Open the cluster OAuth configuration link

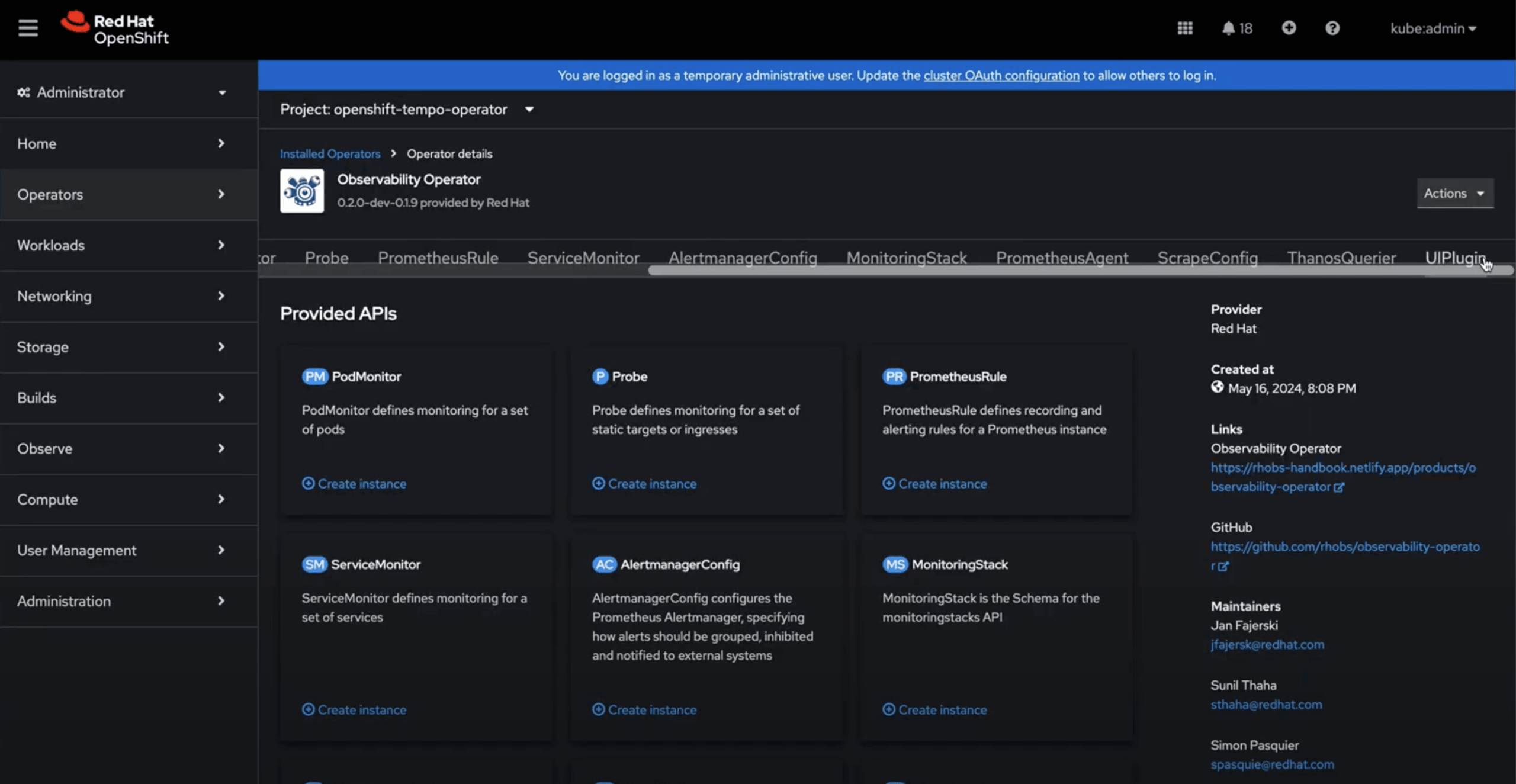(x=1001, y=76)
